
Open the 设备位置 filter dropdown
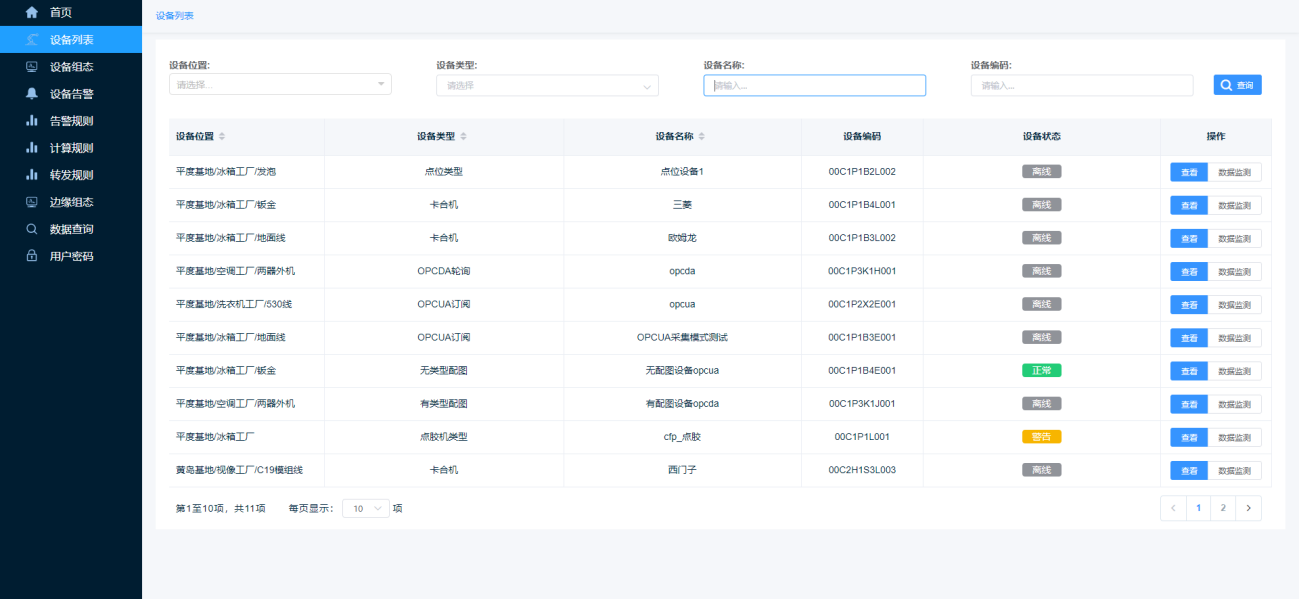(280, 85)
